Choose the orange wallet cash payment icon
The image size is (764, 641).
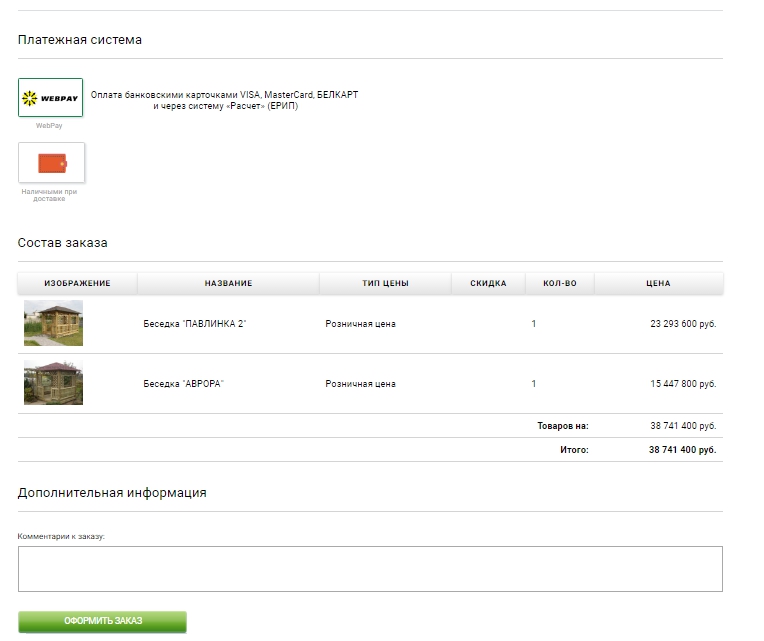coord(51,163)
